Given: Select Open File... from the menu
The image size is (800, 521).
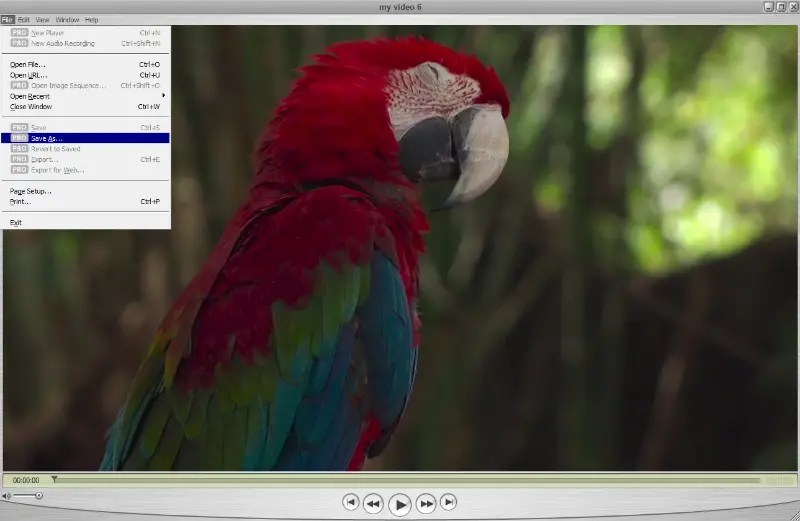Looking at the screenshot, I should [x=86, y=64].
